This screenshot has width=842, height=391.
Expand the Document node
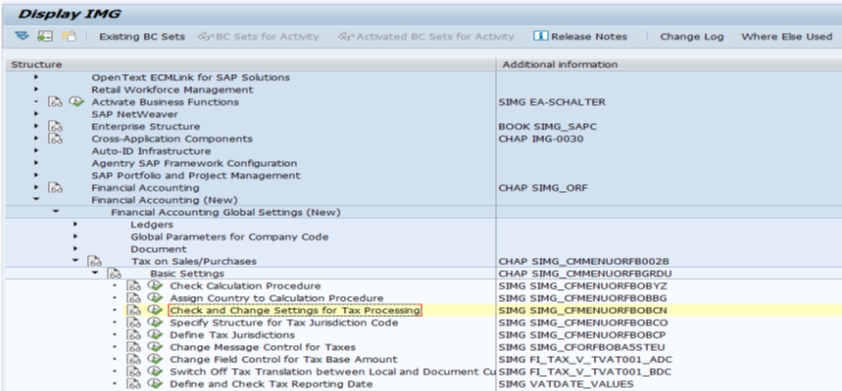[75, 249]
